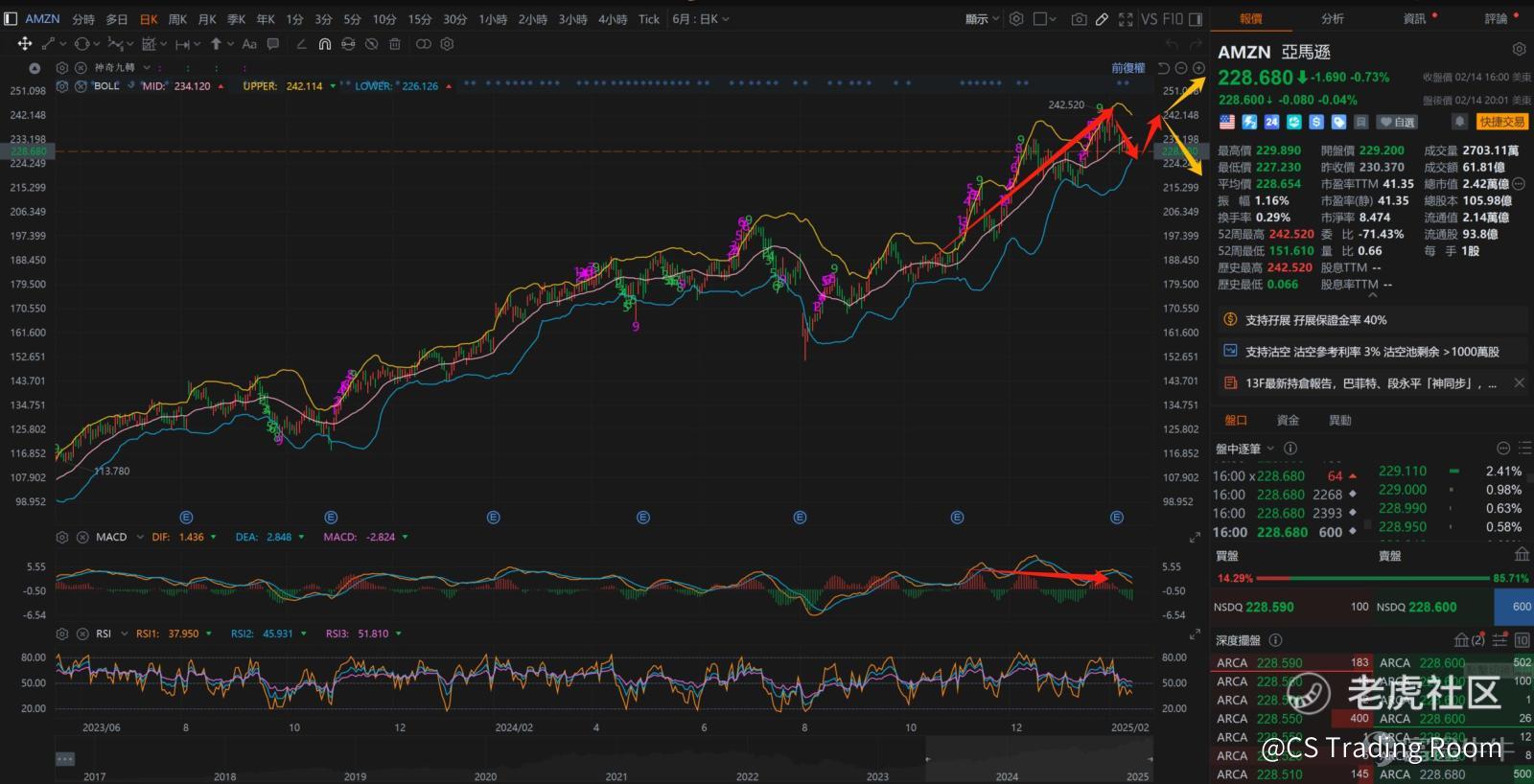Image resolution: width=1534 pixels, height=784 pixels.
Task: Remove the MACD indicator
Action: pos(81,537)
